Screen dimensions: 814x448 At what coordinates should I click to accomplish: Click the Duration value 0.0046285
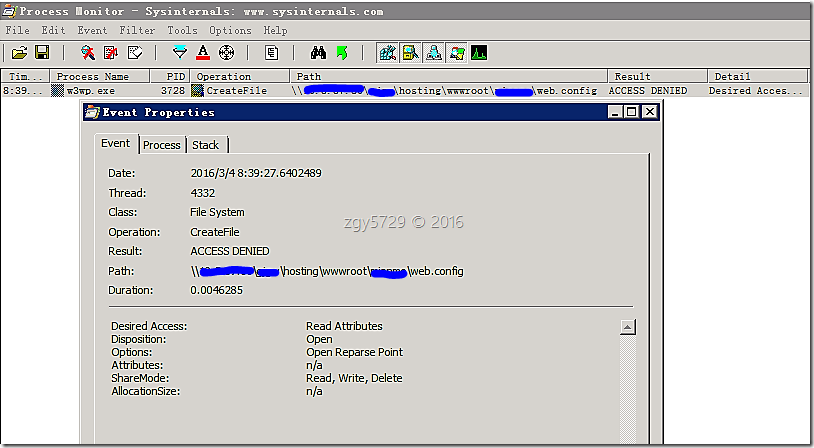pos(216,290)
